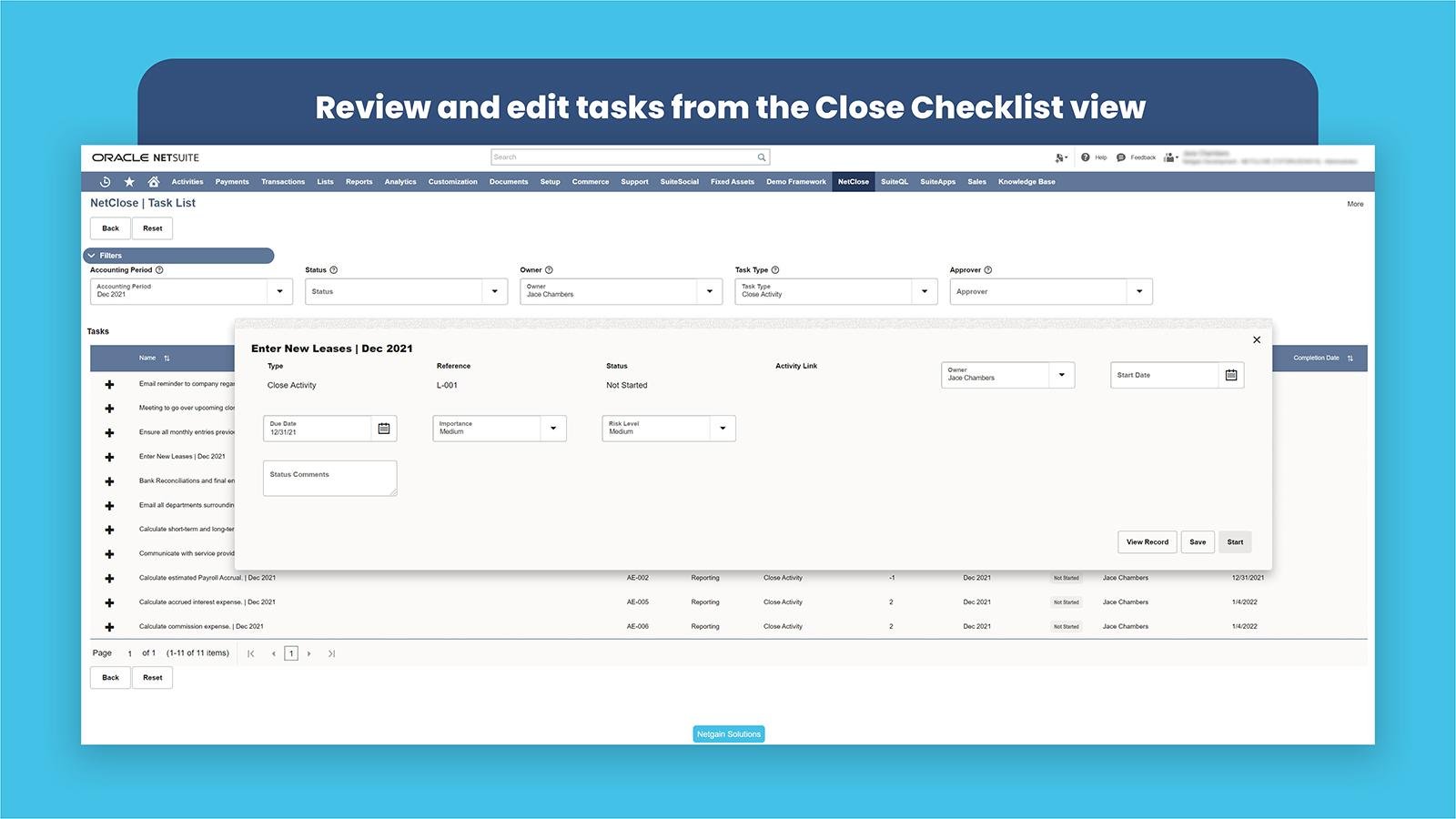
Task: Click the Accounting Period help icon
Action: pyautogui.click(x=159, y=270)
